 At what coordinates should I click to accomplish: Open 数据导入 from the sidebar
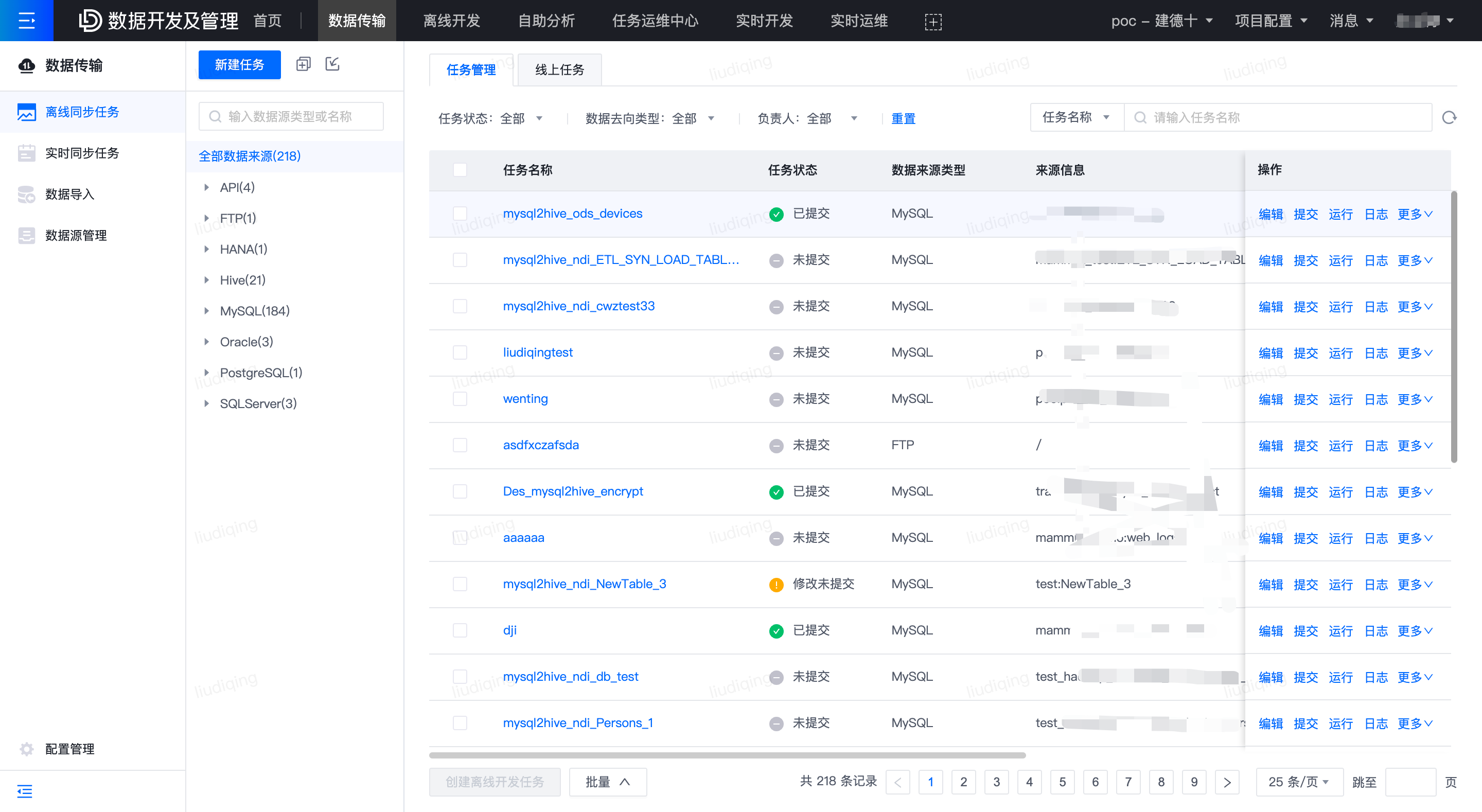(73, 194)
